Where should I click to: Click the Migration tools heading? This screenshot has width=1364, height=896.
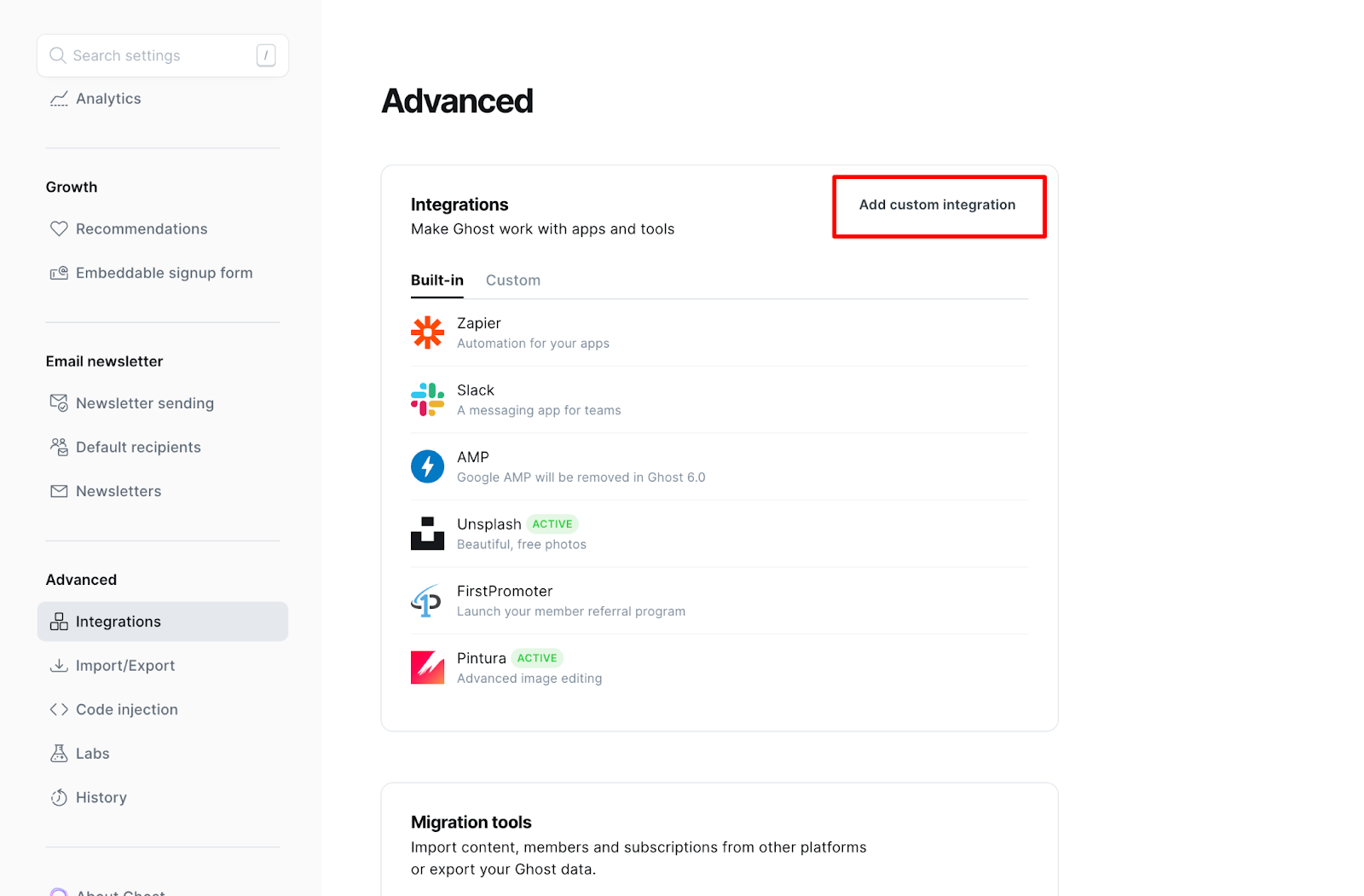471,822
